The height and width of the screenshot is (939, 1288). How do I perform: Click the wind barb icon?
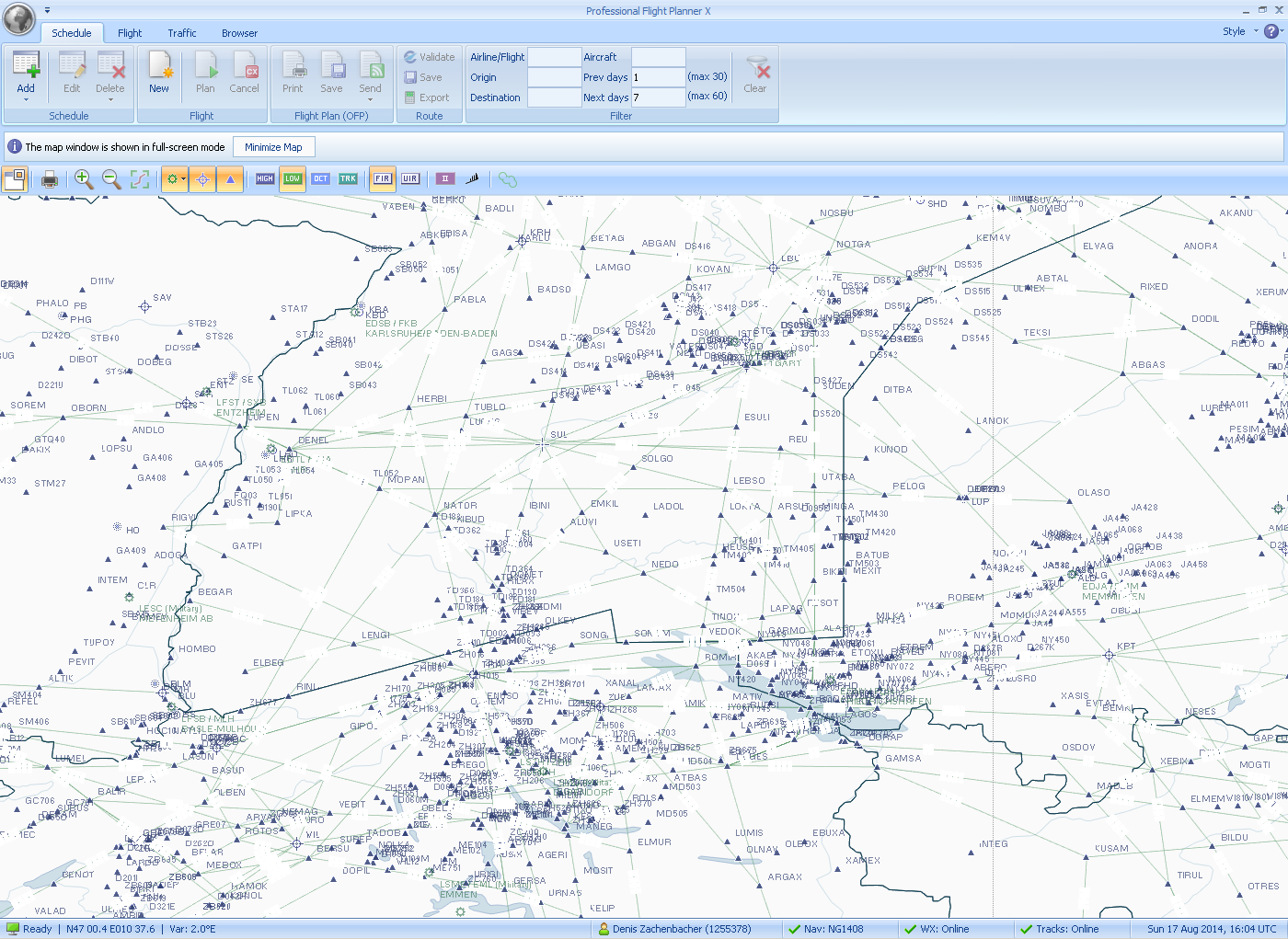click(473, 179)
